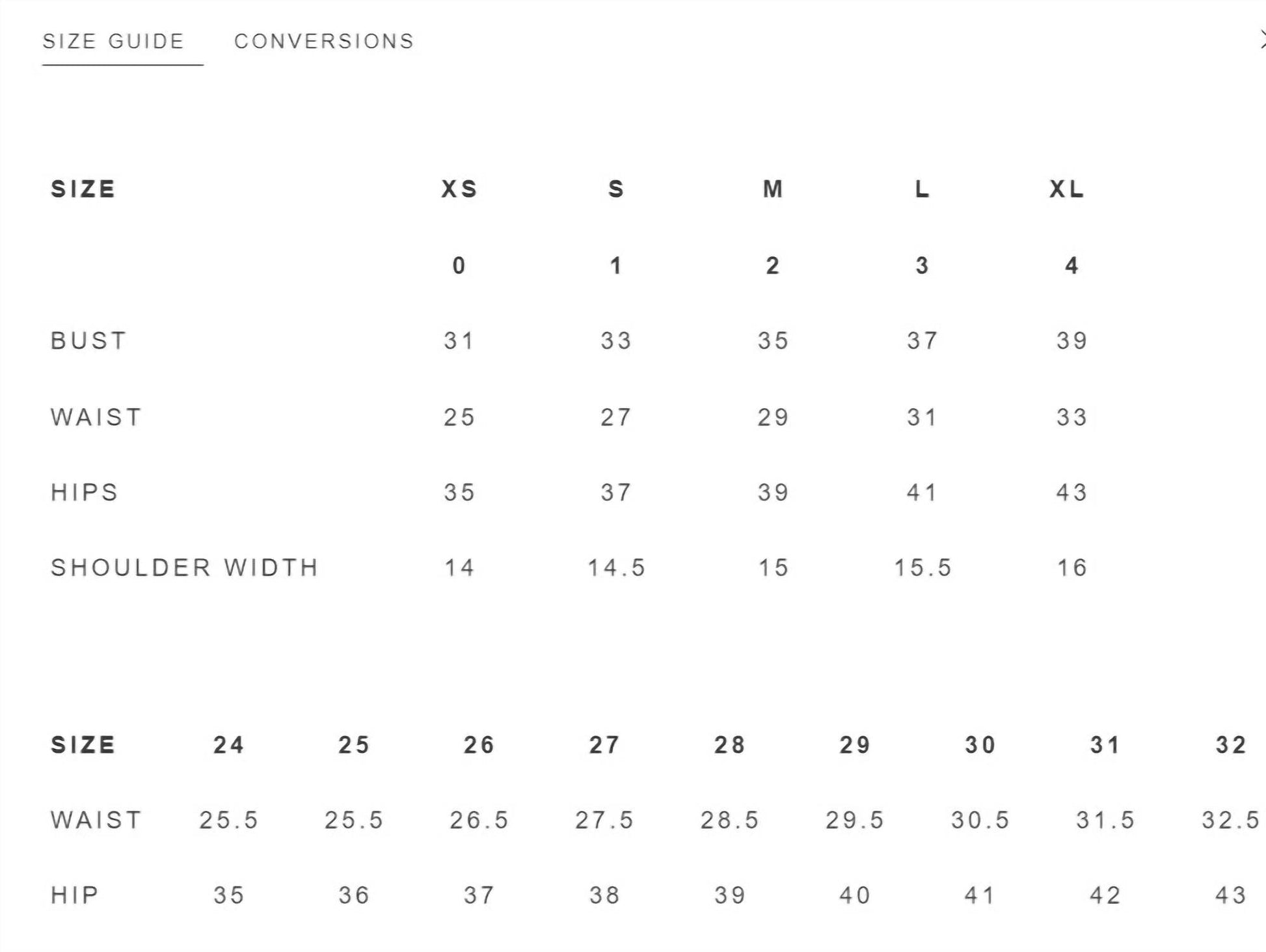
Task: Select size 28 header in bottom table
Action: point(729,745)
